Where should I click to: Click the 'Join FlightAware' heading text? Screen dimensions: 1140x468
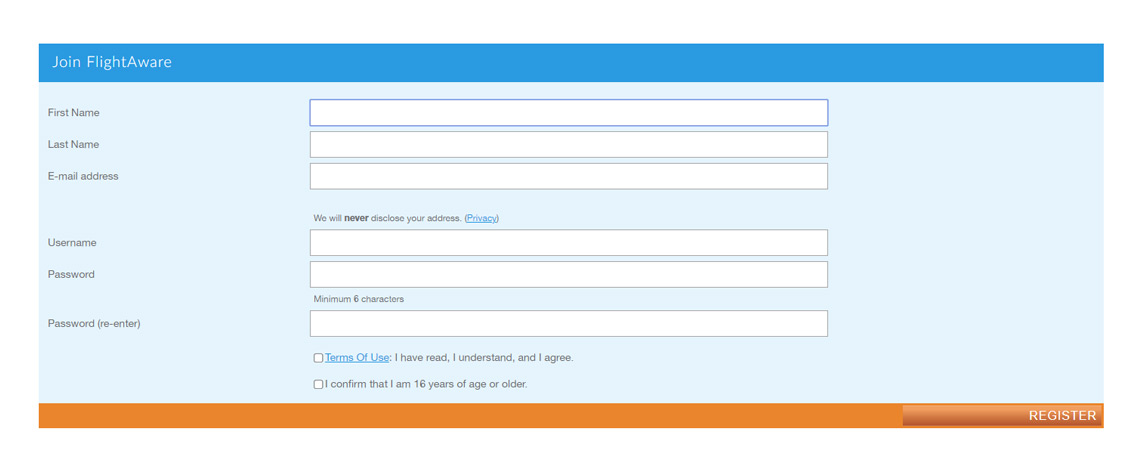[x=112, y=62]
